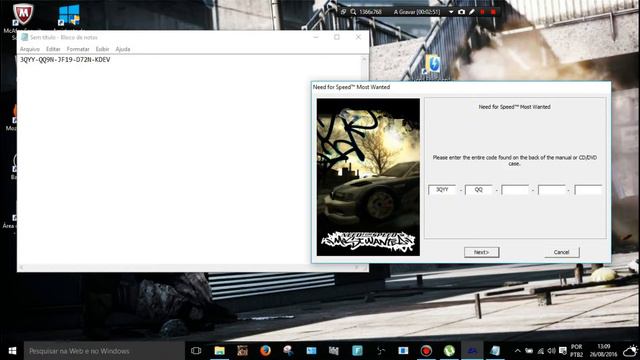The image size is (640, 360).
Task: Open File Explorer from taskbar
Action: tap(220, 351)
